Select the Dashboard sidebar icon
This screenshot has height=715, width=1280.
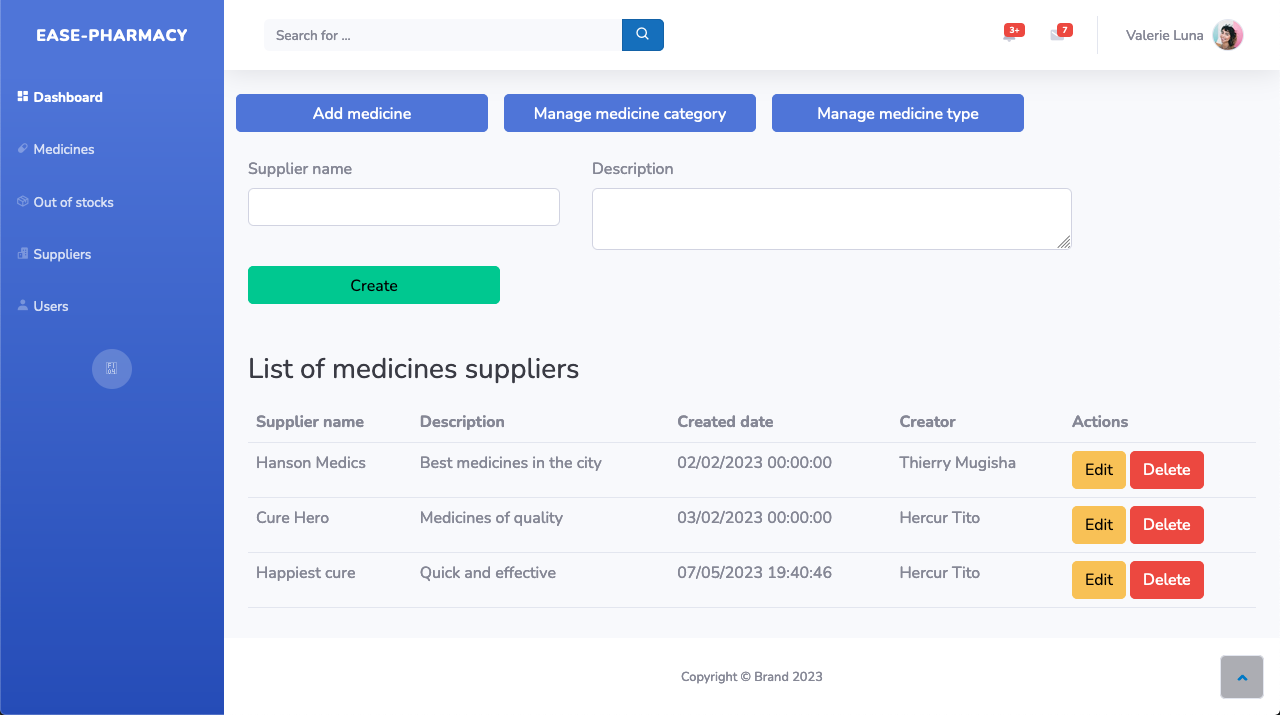click(20, 96)
